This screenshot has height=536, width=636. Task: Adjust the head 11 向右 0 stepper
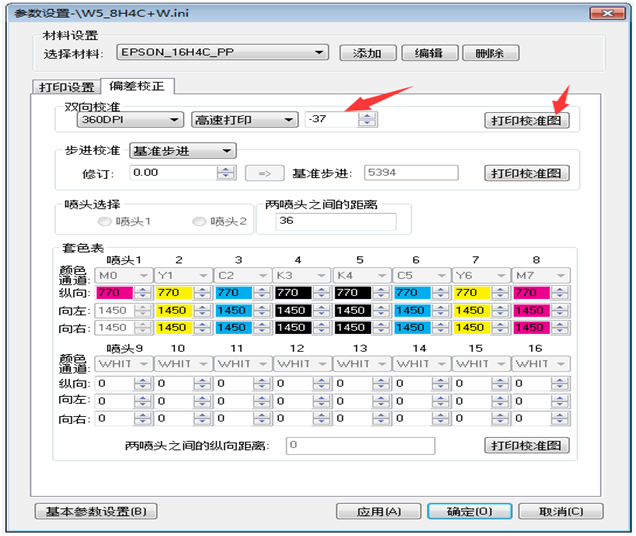pos(262,418)
